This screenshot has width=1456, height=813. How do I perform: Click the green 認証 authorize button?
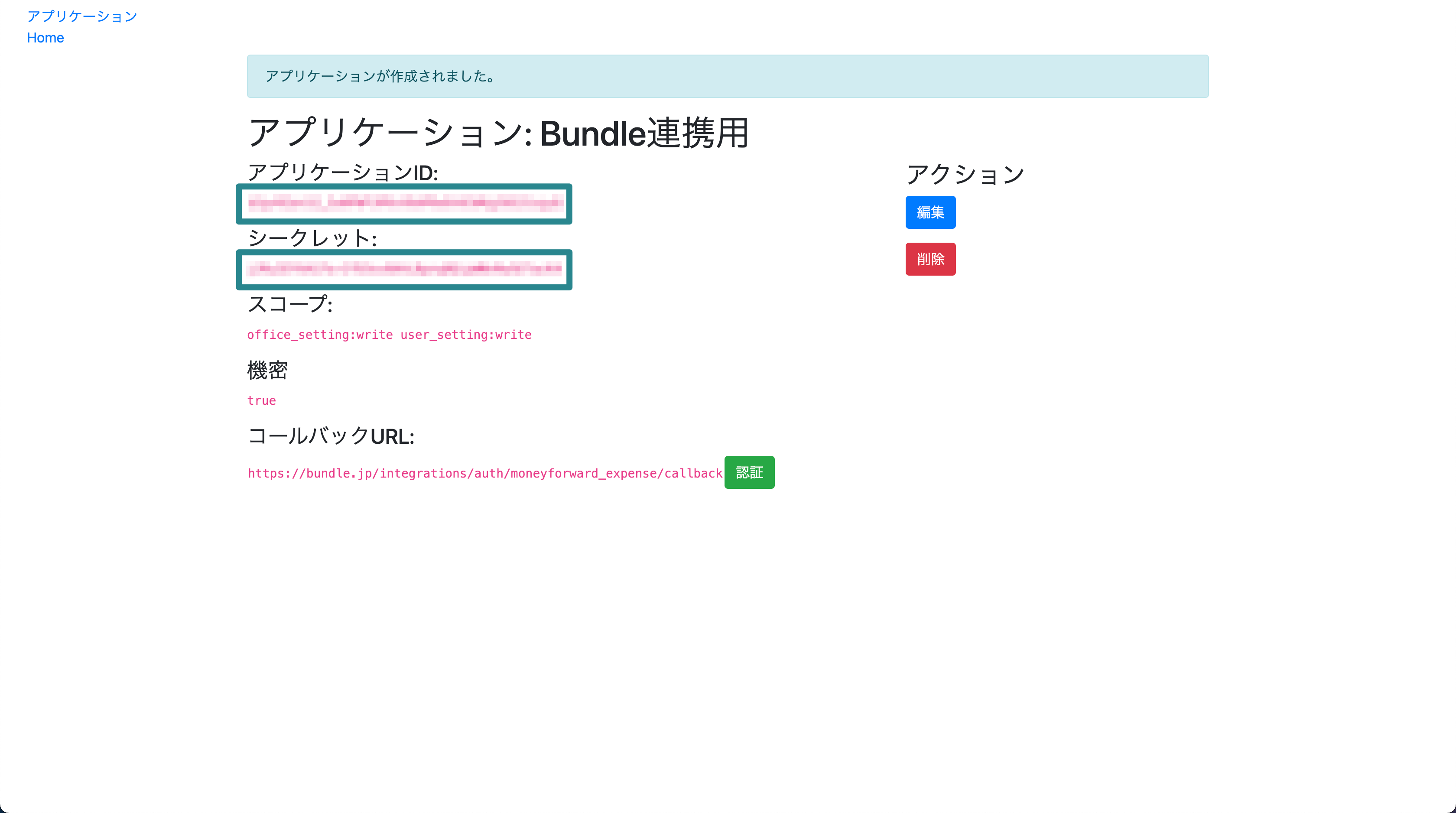pyautogui.click(x=749, y=472)
